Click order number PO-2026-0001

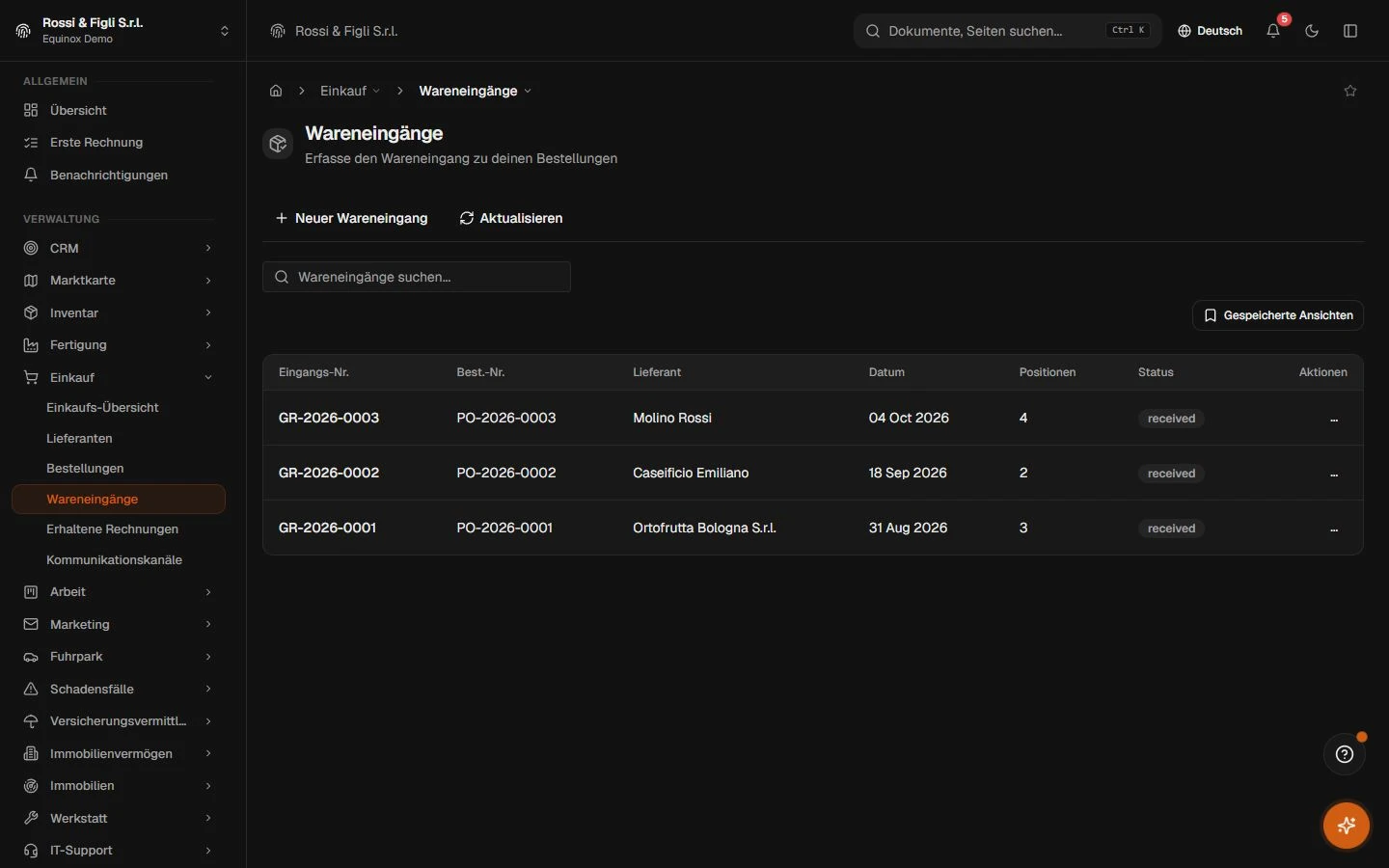(x=504, y=528)
